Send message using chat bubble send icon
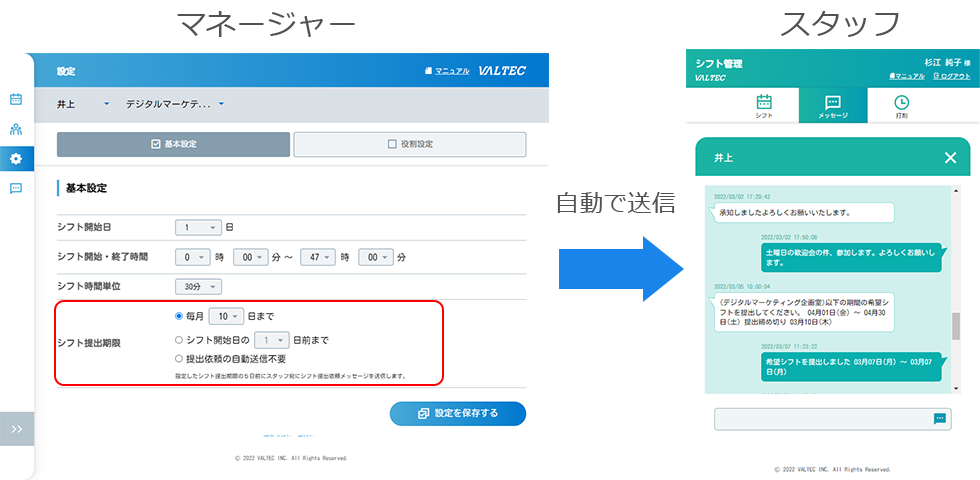980x480 pixels. 939,419
